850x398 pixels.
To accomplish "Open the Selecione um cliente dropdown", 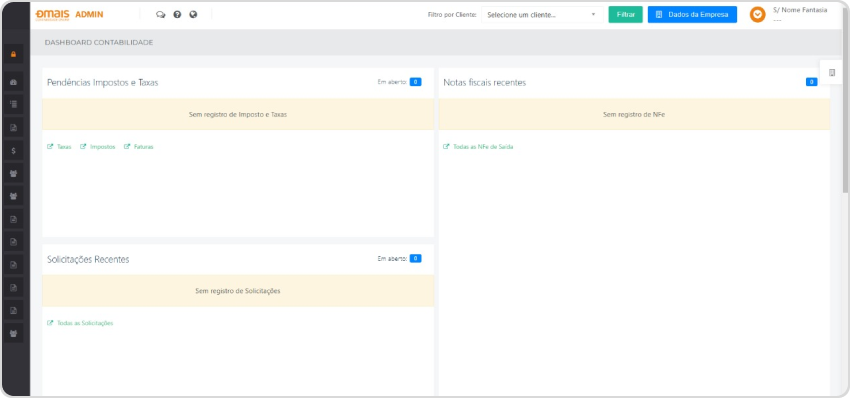I will tap(542, 15).
